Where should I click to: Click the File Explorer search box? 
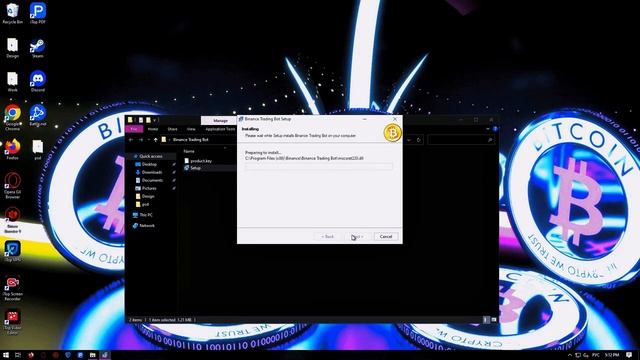460,140
